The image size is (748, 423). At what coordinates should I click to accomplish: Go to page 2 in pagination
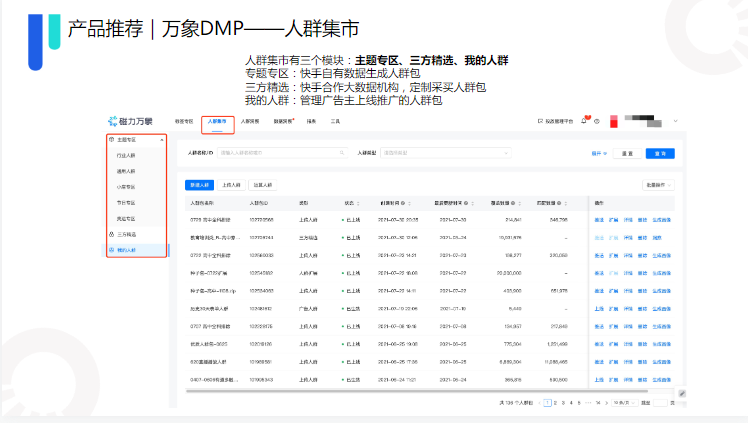pos(555,403)
